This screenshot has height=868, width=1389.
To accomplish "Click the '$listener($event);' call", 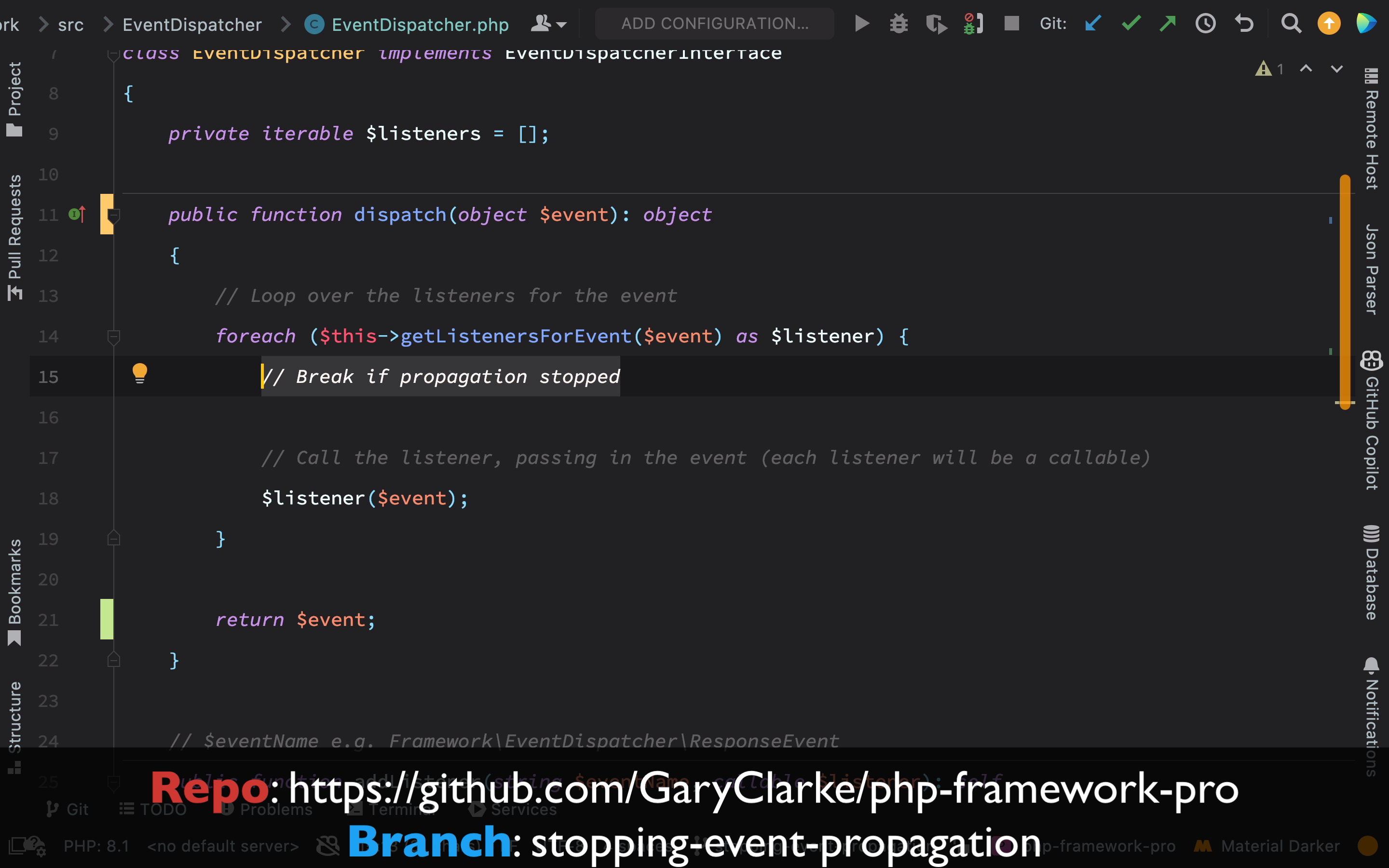I will pyautogui.click(x=365, y=498).
